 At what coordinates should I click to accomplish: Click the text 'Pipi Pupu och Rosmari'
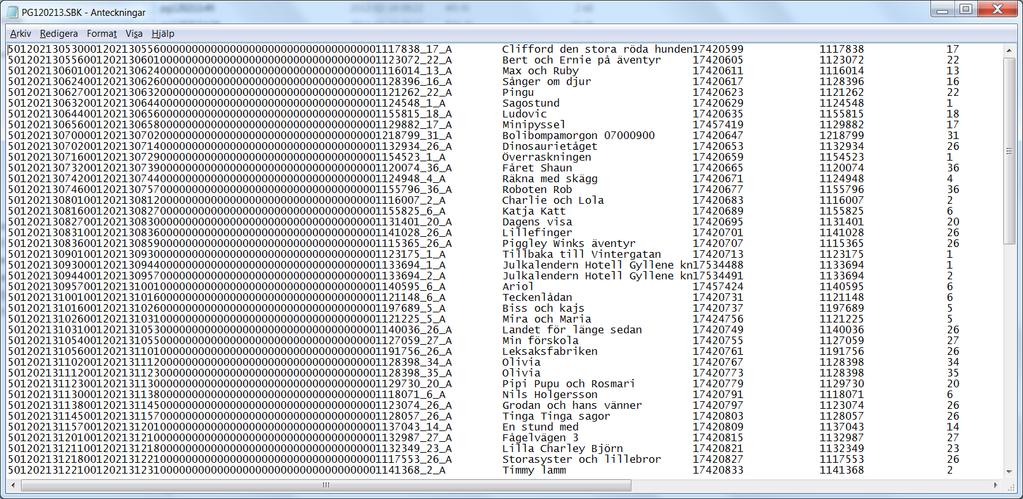569,384
